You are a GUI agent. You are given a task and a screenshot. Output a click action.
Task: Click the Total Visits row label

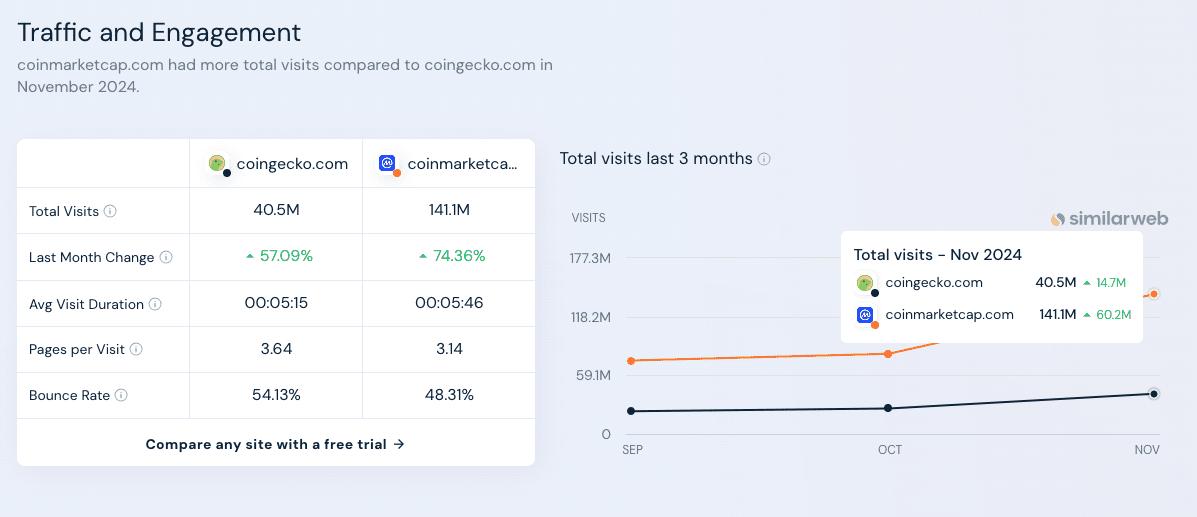pos(64,212)
